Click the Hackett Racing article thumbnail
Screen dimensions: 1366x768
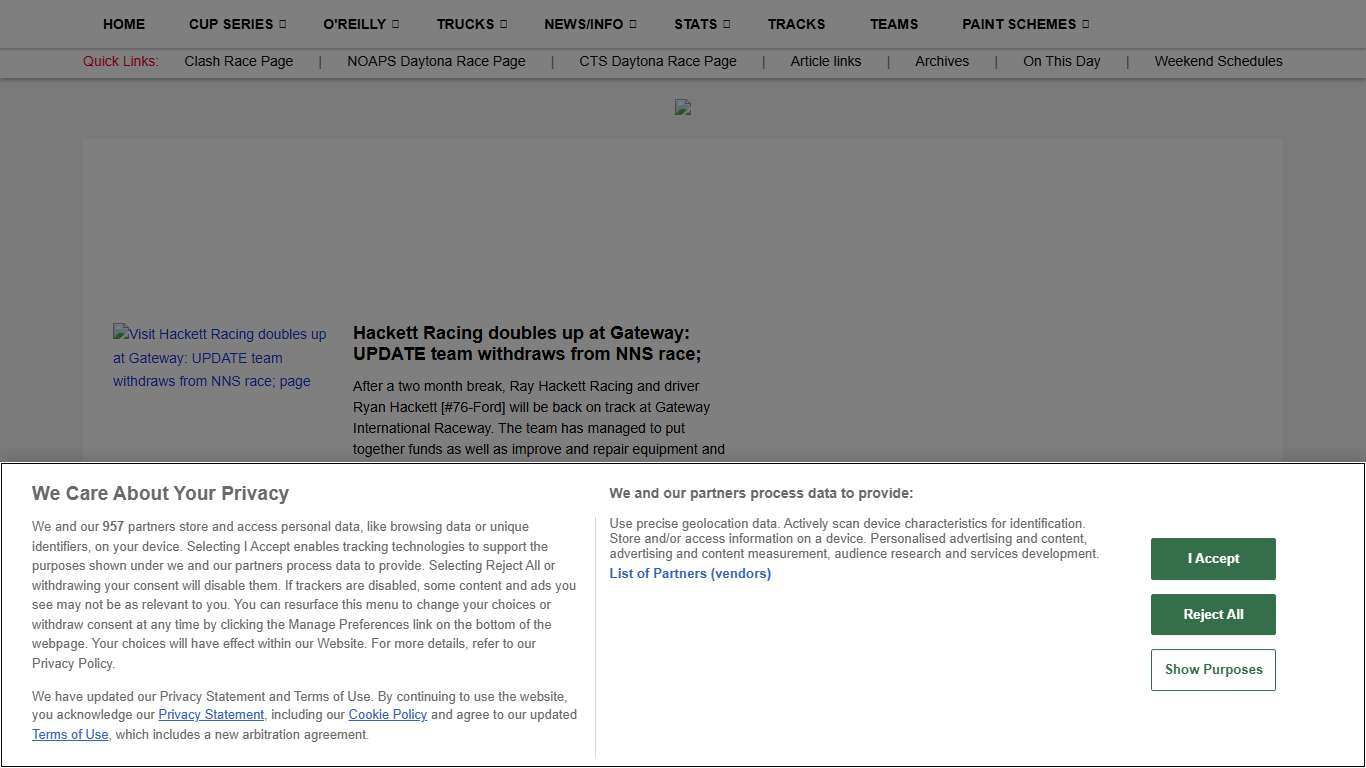219,357
